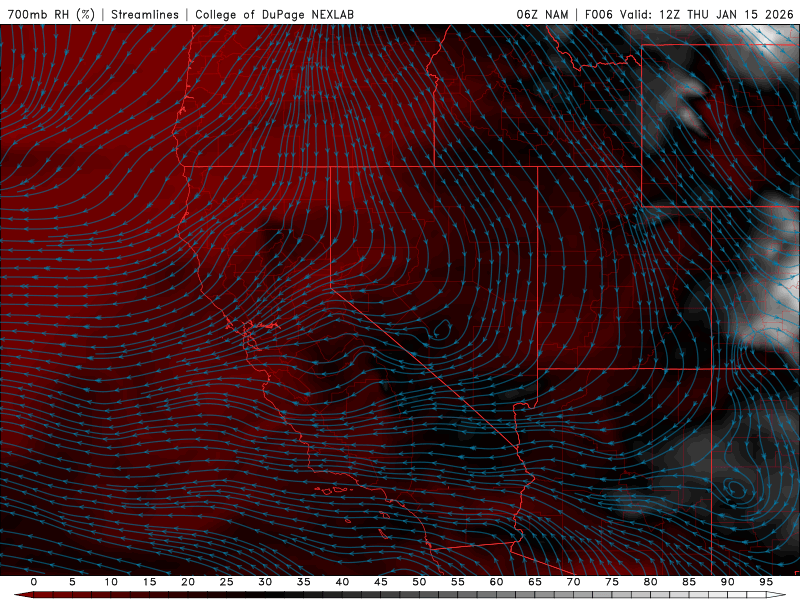
Task: Click the '75' label on the color scale
Action: 612,582
